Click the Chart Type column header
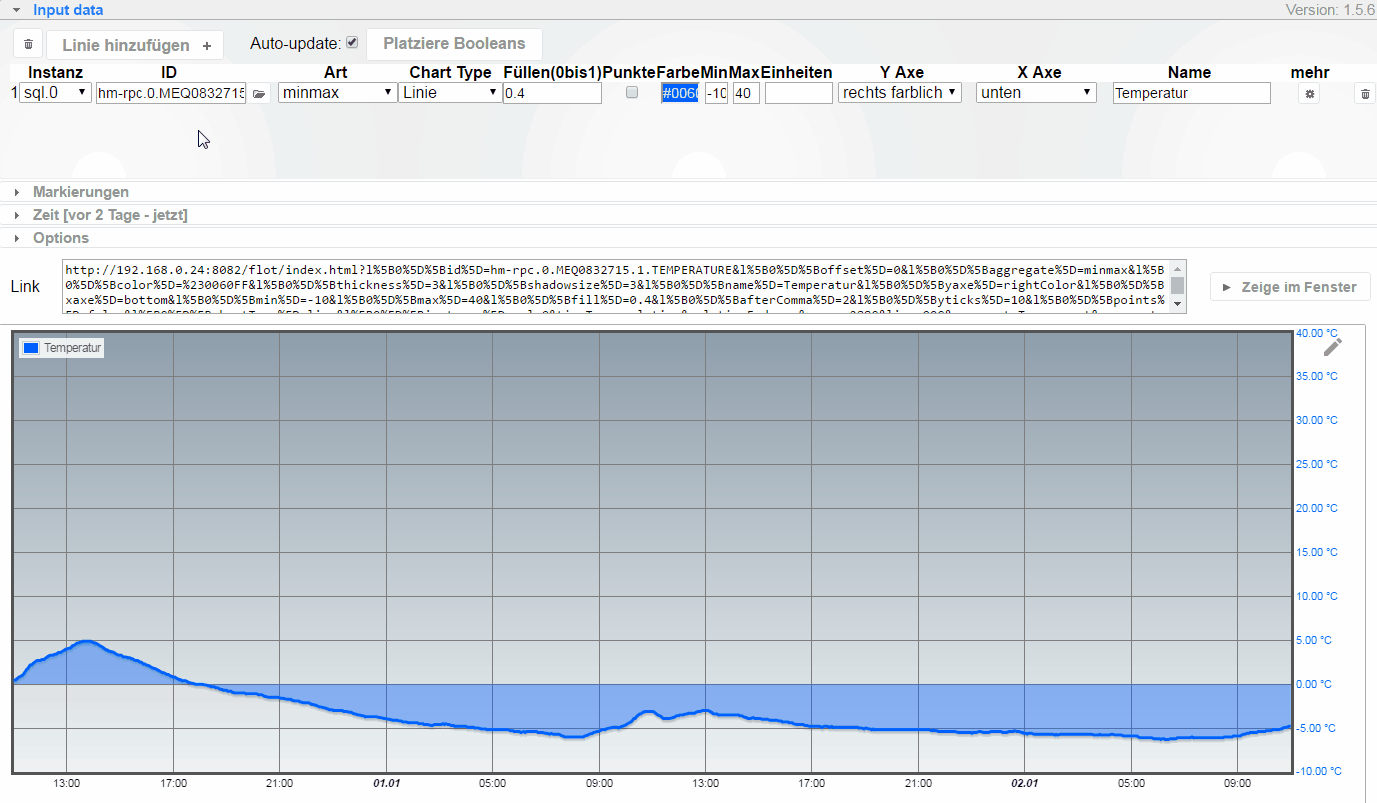Image resolution: width=1377 pixels, height=803 pixels. click(450, 72)
